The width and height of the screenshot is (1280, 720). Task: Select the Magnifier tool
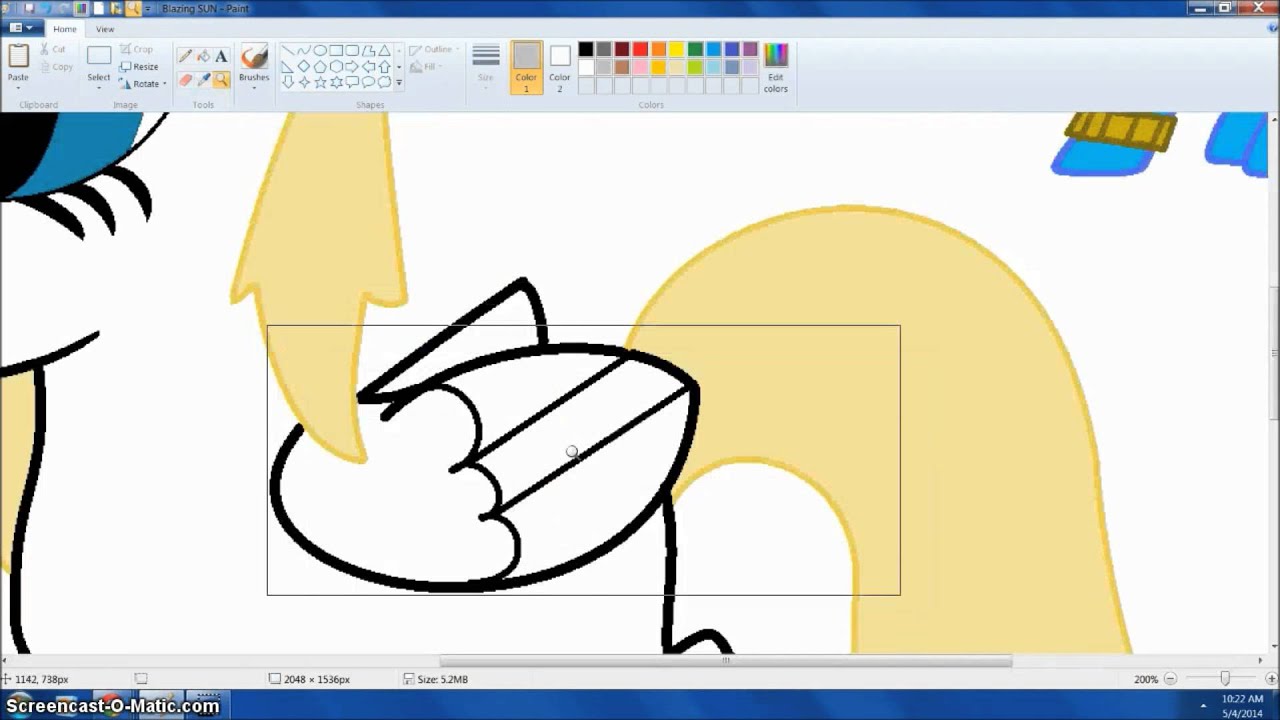click(221, 80)
